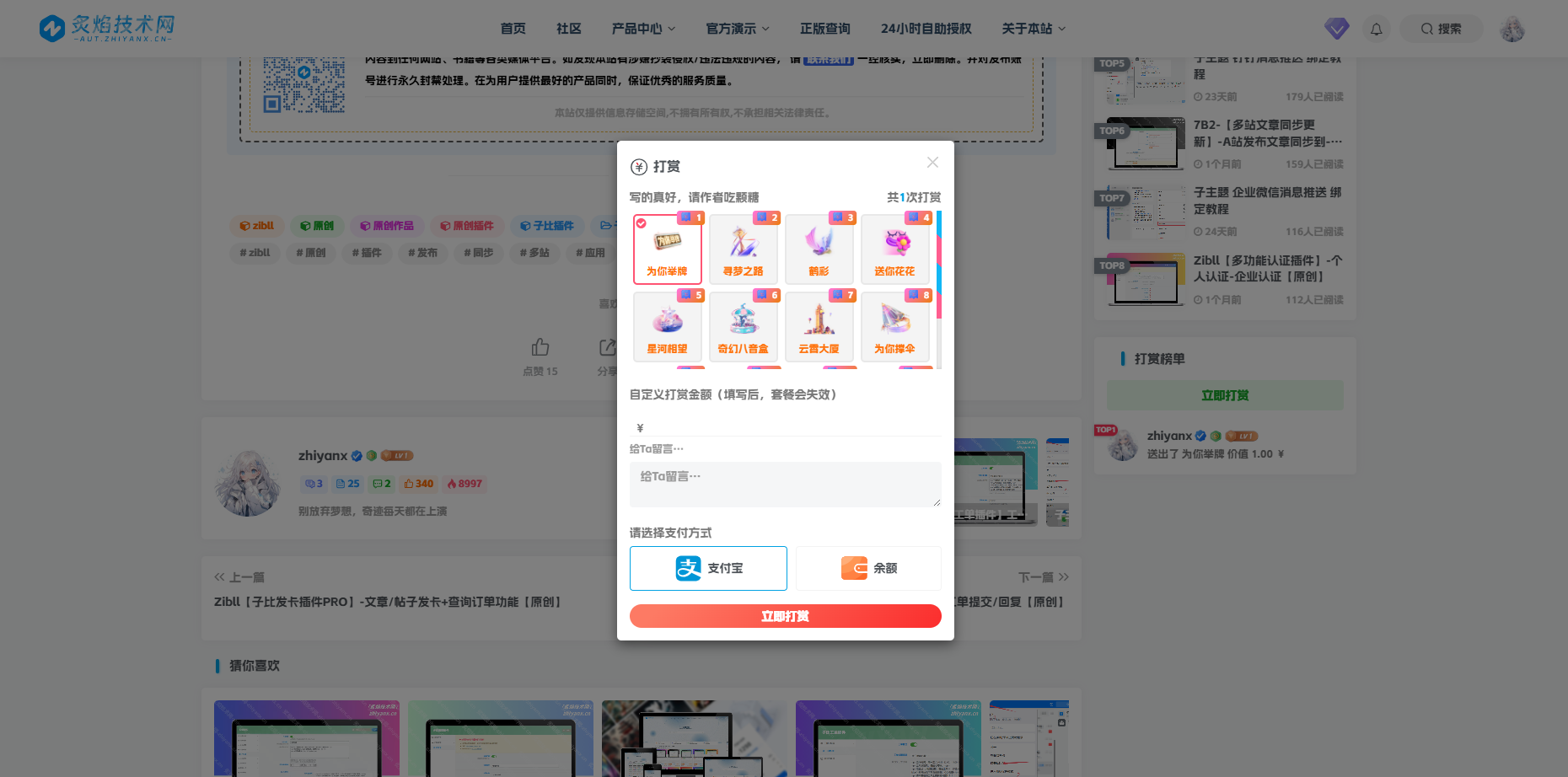Click the TOP8 article thumbnail

click(x=1146, y=279)
